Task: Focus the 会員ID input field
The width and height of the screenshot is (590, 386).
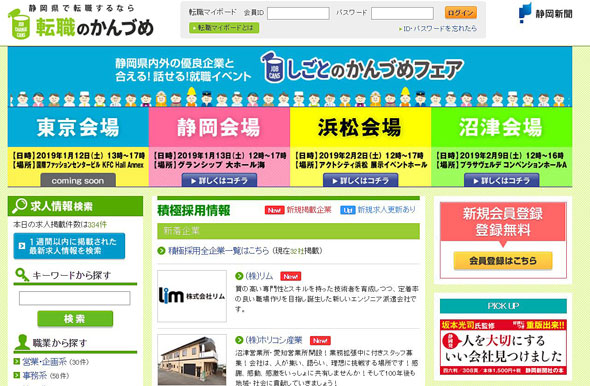Action: [298, 14]
